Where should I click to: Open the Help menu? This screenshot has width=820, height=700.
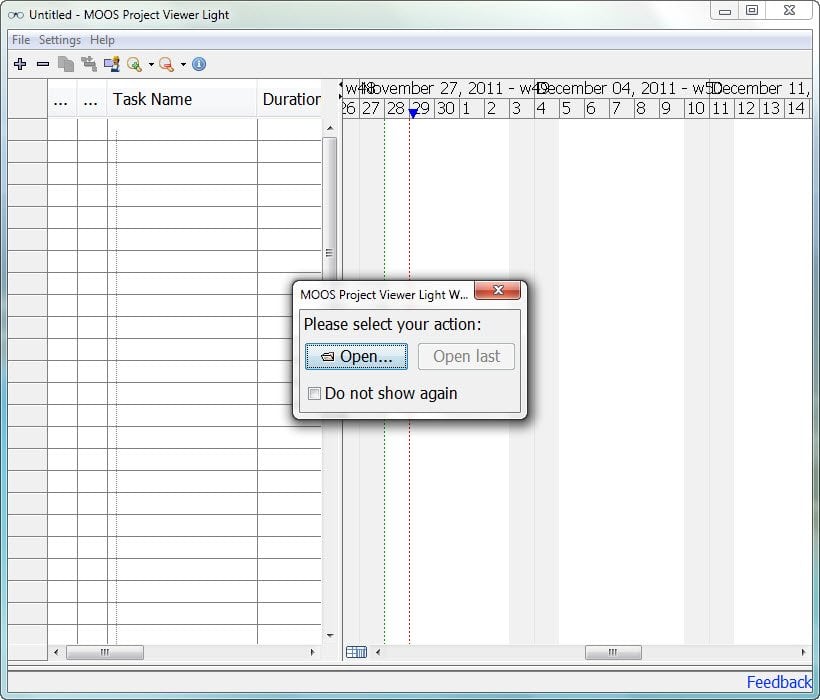coord(102,40)
